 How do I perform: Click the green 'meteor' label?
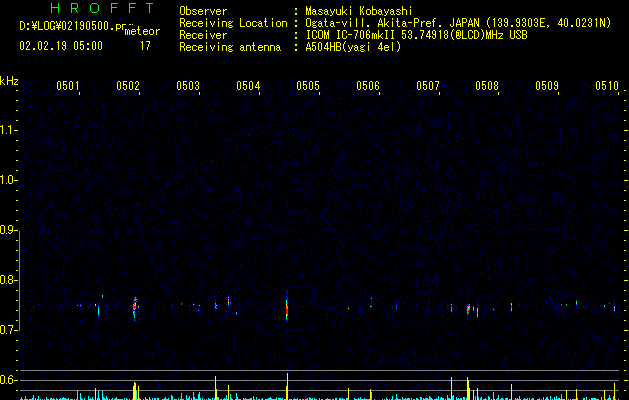[x=142, y=31]
